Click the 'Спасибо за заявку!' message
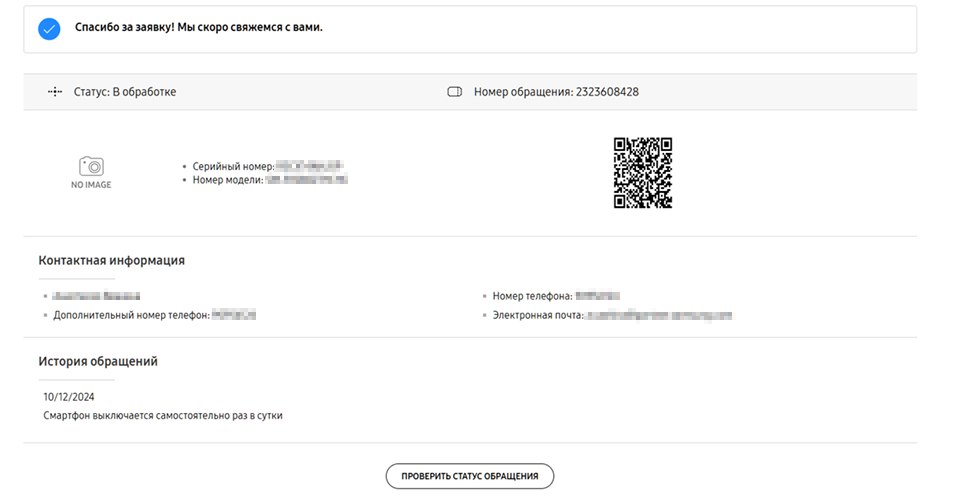This screenshot has height=500, width=958. [x=199, y=28]
